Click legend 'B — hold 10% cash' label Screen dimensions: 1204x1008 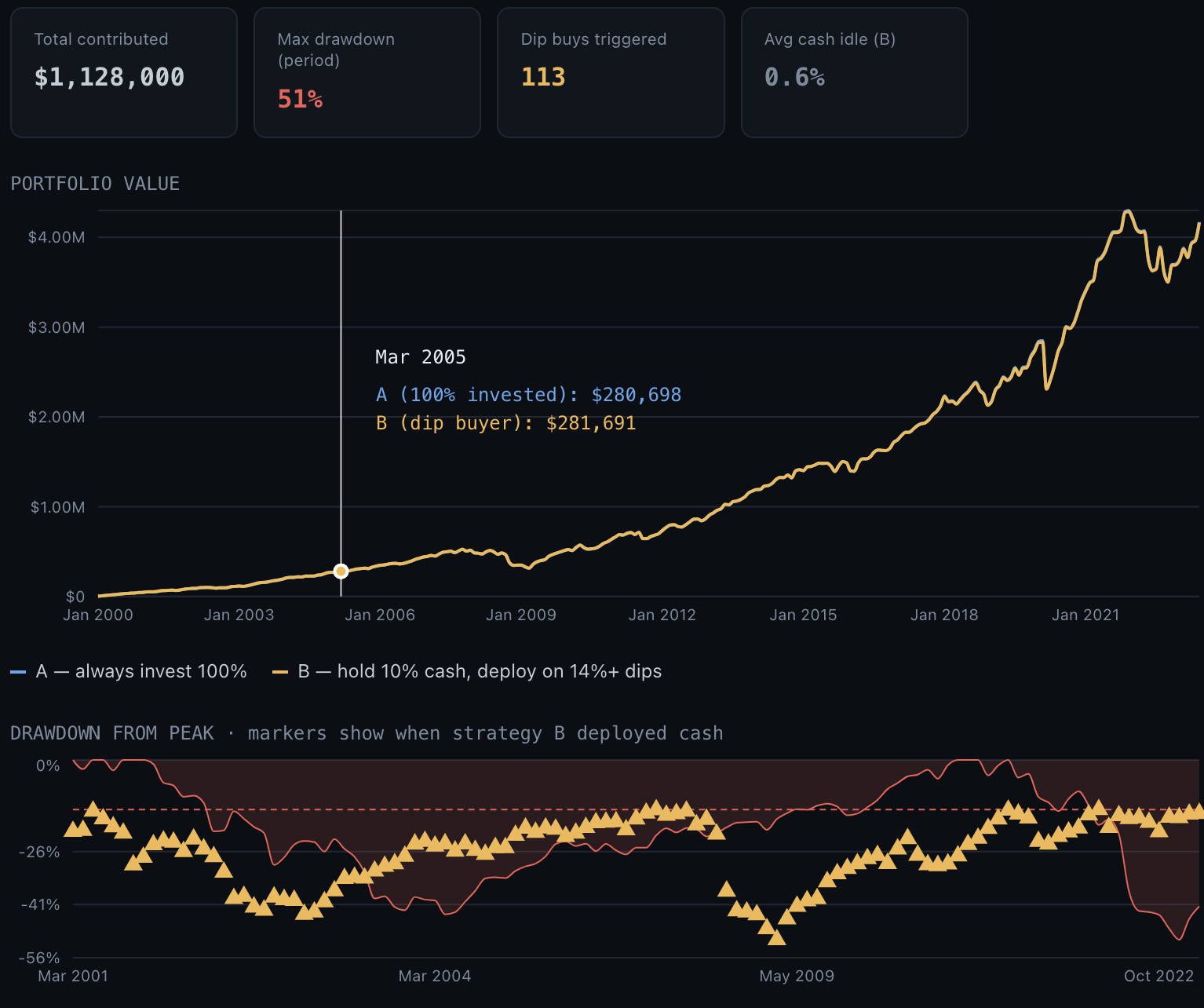(x=480, y=671)
